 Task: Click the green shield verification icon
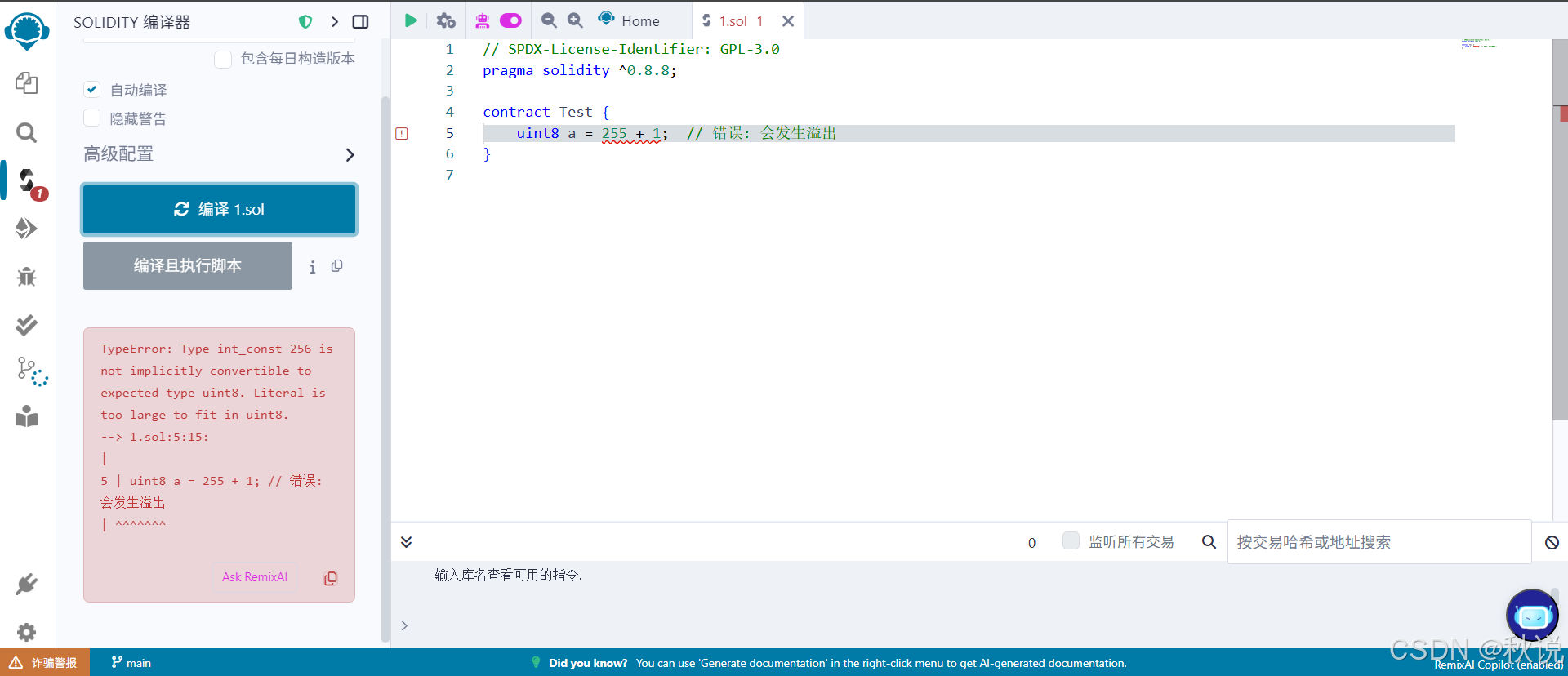(305, 22)
